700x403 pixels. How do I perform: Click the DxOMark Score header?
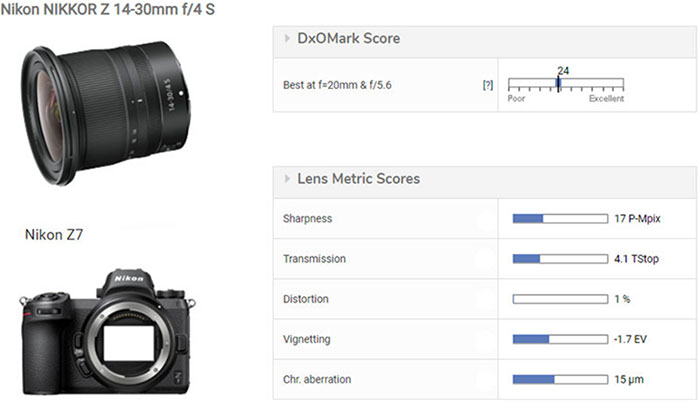[x=348, y=39]
